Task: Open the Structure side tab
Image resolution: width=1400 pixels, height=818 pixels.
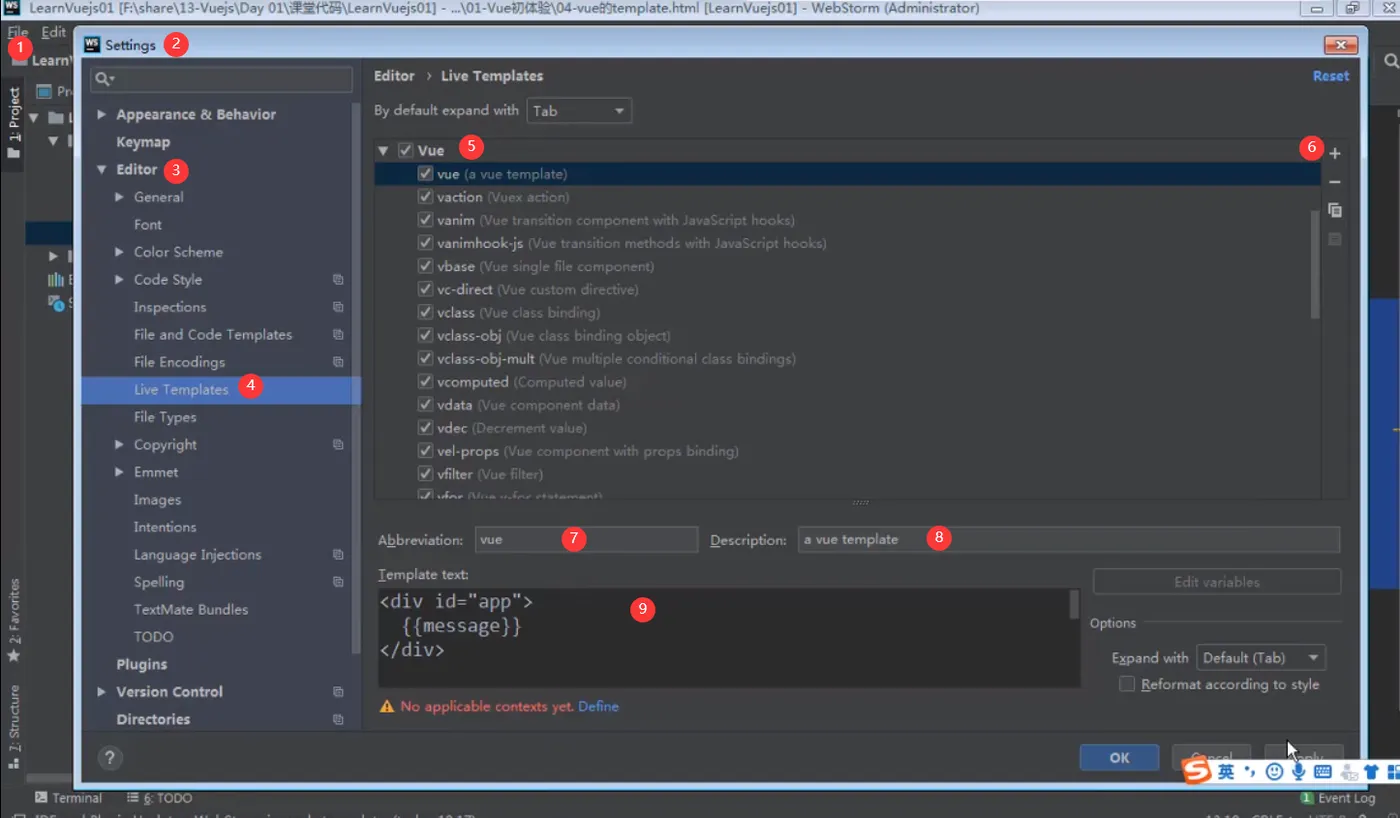Action: [x=13, y=725]
